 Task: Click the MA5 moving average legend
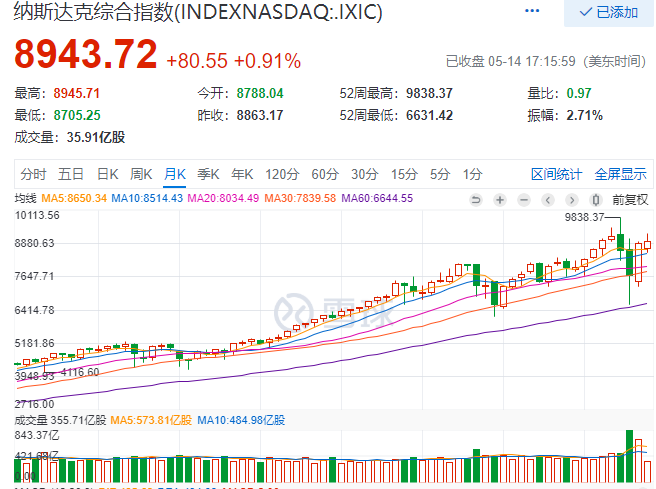(74, 198)
